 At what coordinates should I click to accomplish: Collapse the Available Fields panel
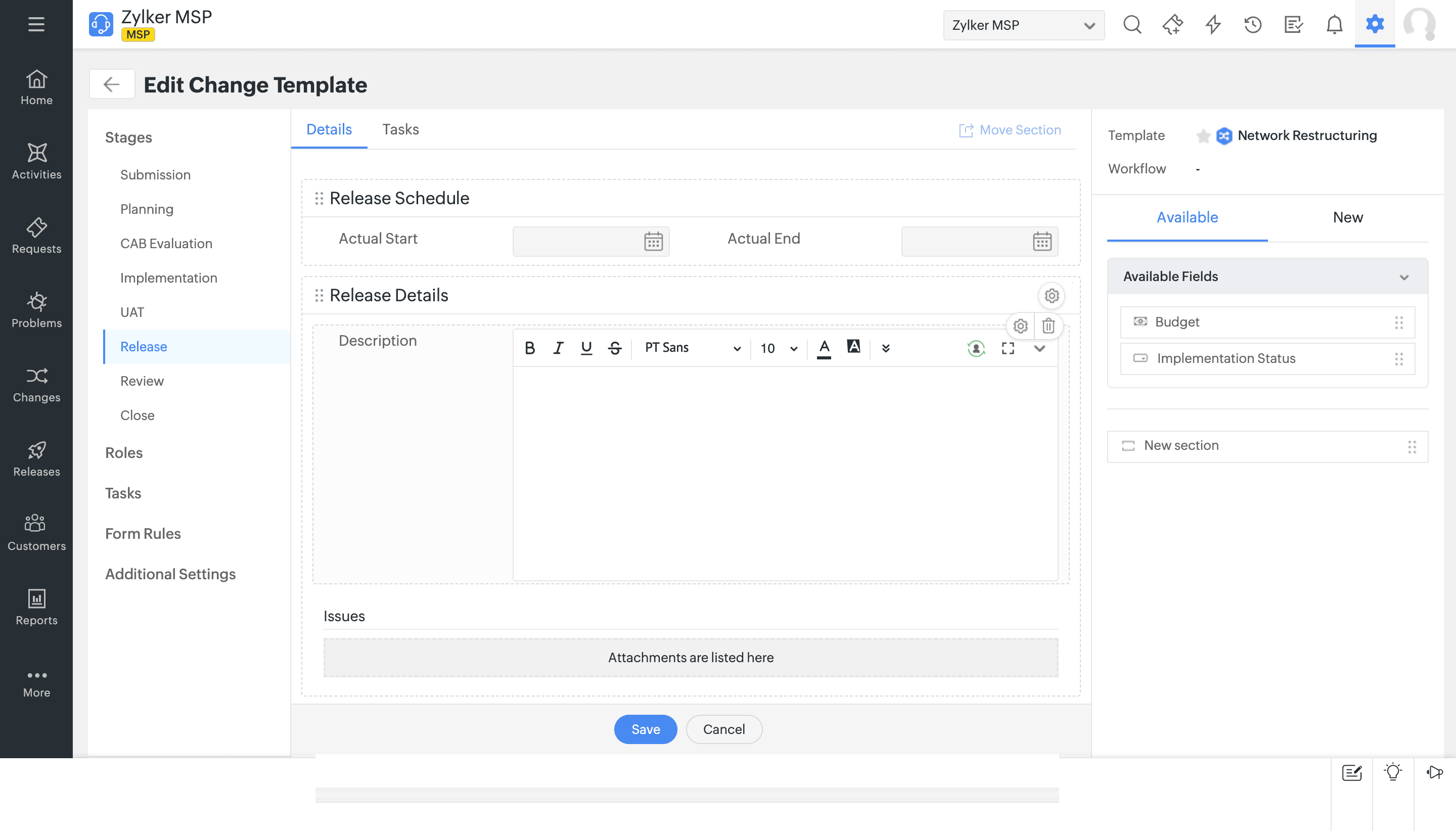tap(1404, 278)
